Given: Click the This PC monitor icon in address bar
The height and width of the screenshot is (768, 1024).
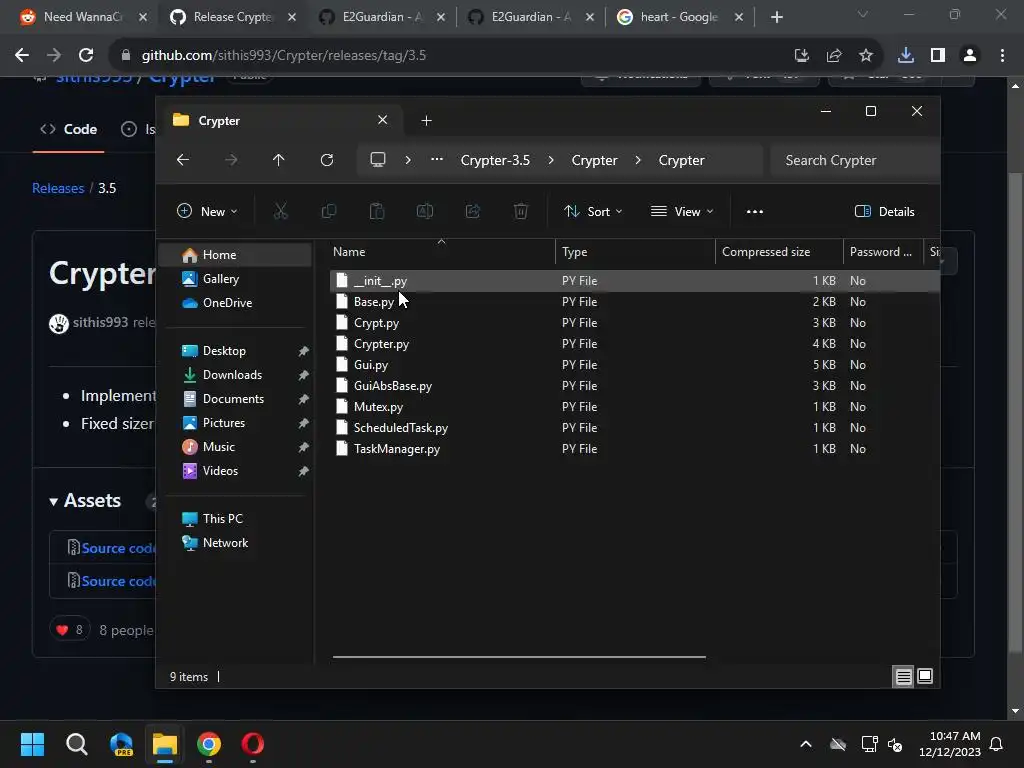Looking at the screenshot, I should click(377, 160).
